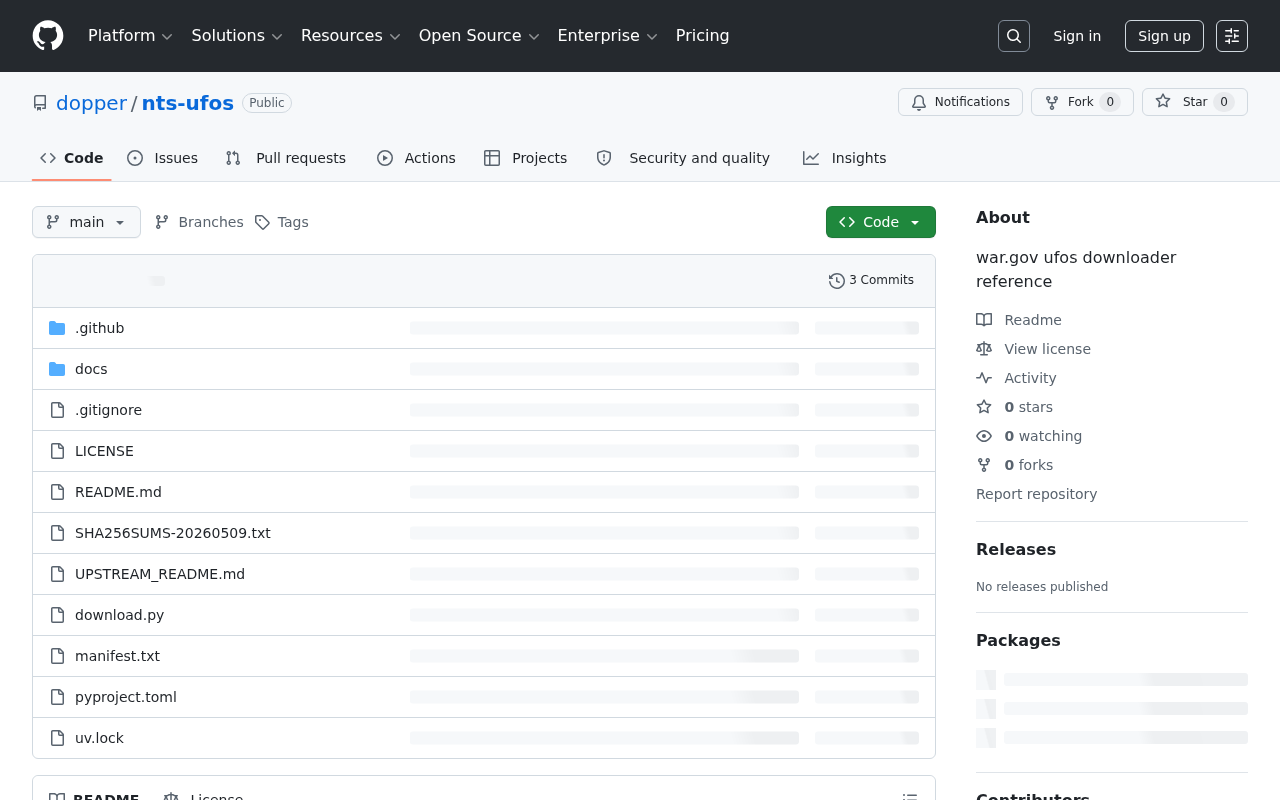Open the dopper owner link
This screenshot has height=800, width=1280.
[91, 103]
